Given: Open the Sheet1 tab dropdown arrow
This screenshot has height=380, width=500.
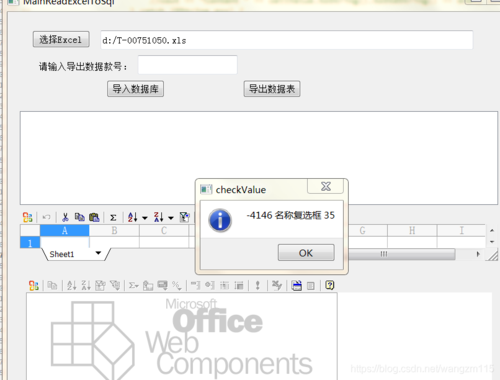Looking at the screenshot, I should pos(98,253).
